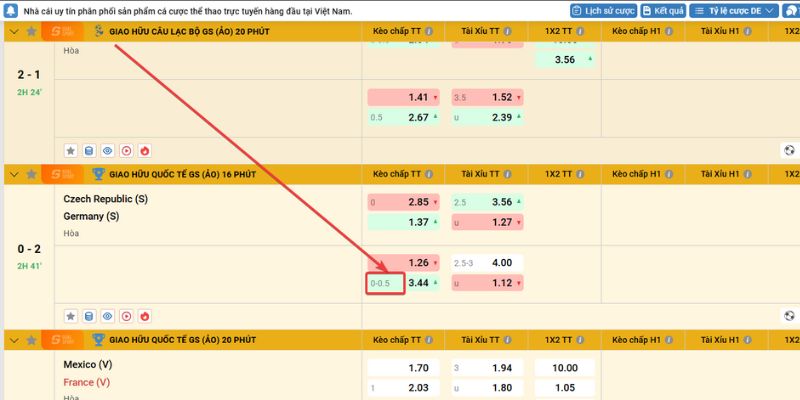Open the statistics database icon under Czech Republic match
800x400 pixels.
(89, 316)
